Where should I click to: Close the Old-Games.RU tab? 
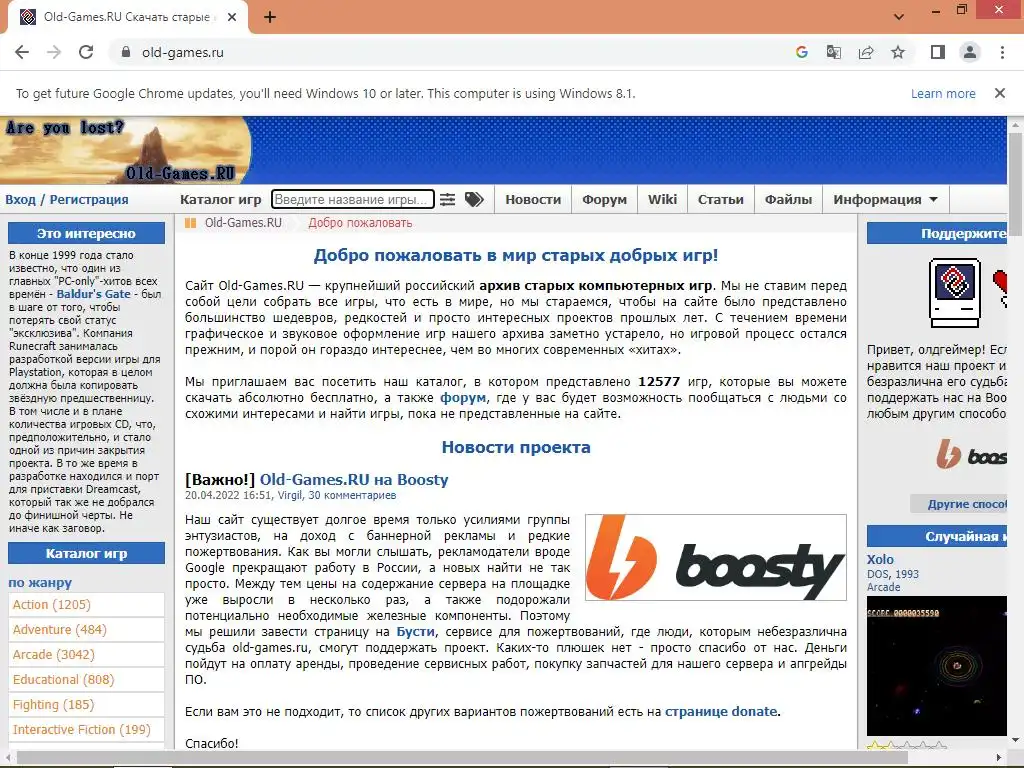232,18
